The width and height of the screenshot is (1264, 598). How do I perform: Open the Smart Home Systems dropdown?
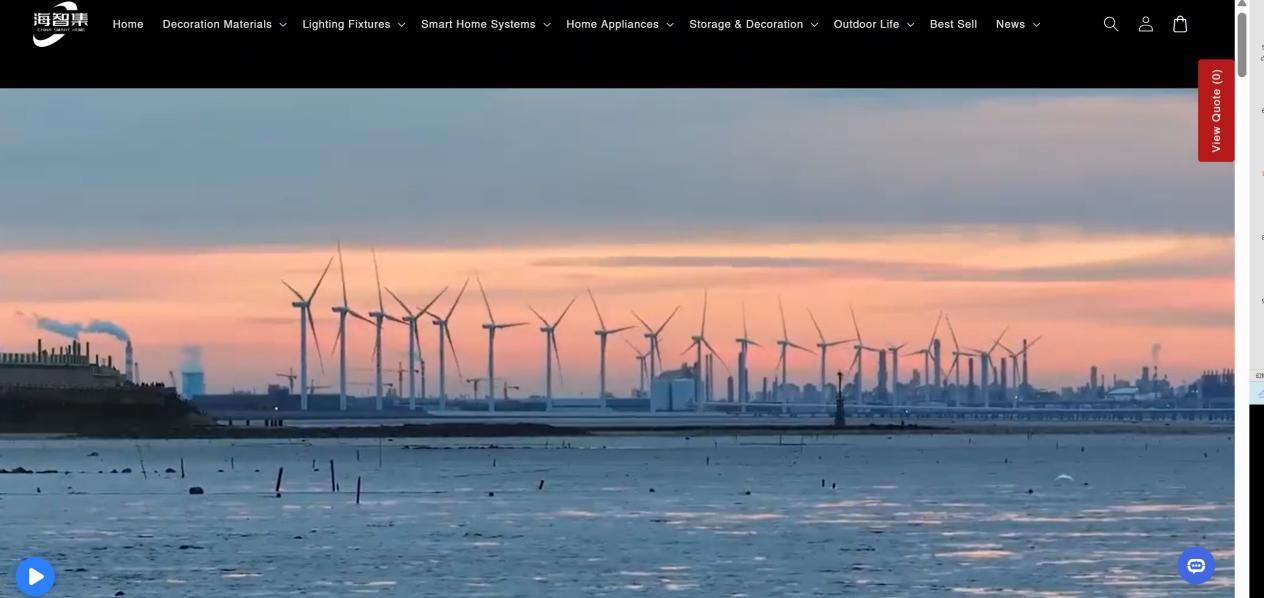pos(485,24)
